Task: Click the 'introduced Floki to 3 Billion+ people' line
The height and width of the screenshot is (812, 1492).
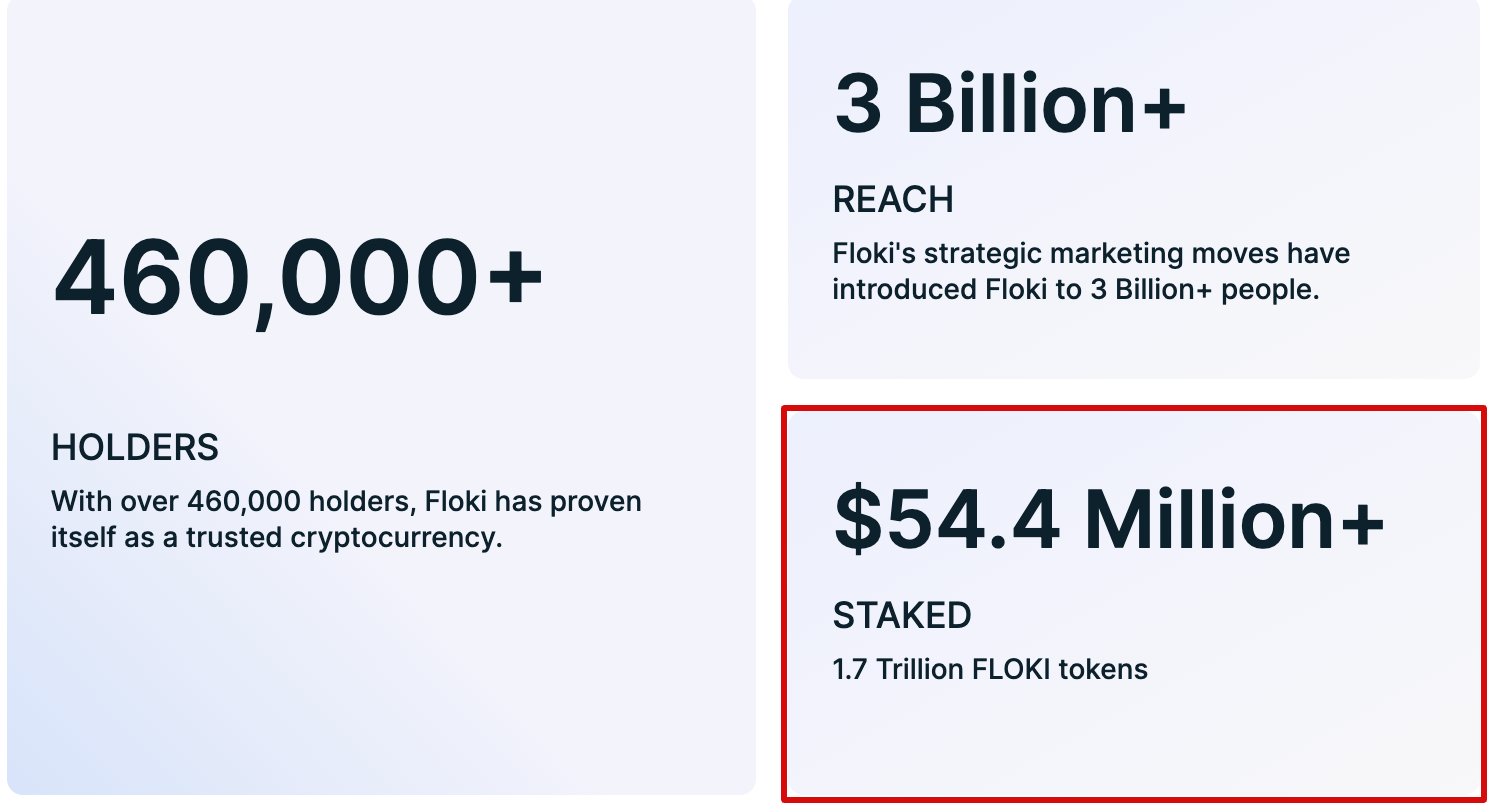Action: tap(1076, 290)
